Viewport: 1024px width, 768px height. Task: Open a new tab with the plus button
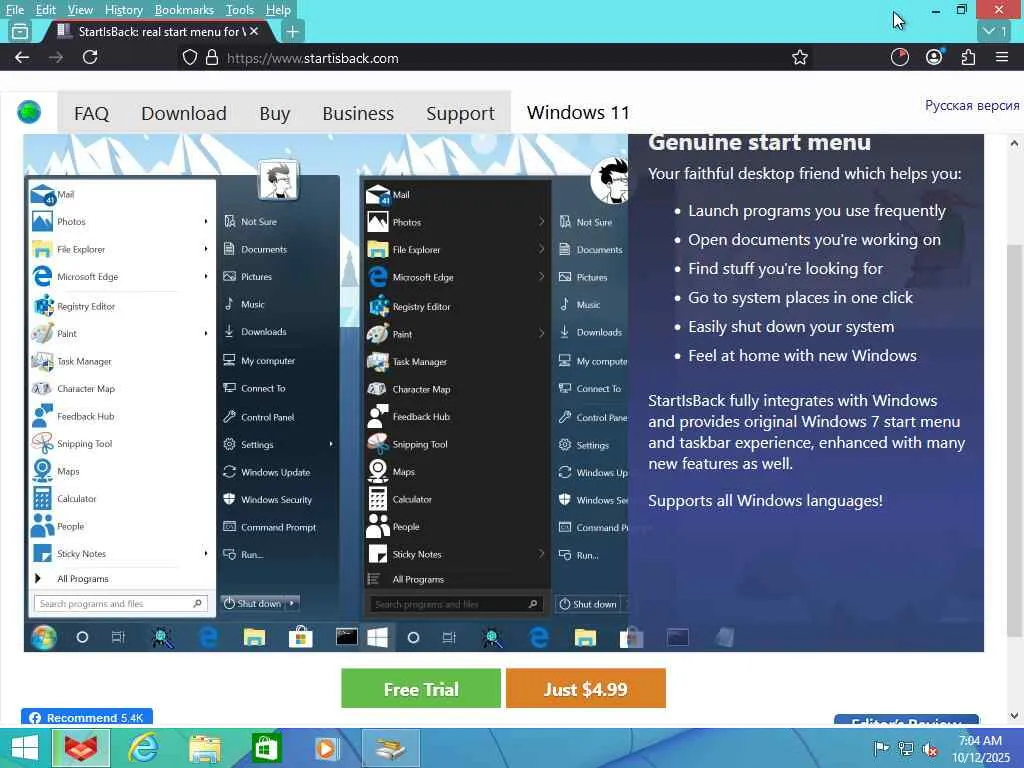click(293, 31)
